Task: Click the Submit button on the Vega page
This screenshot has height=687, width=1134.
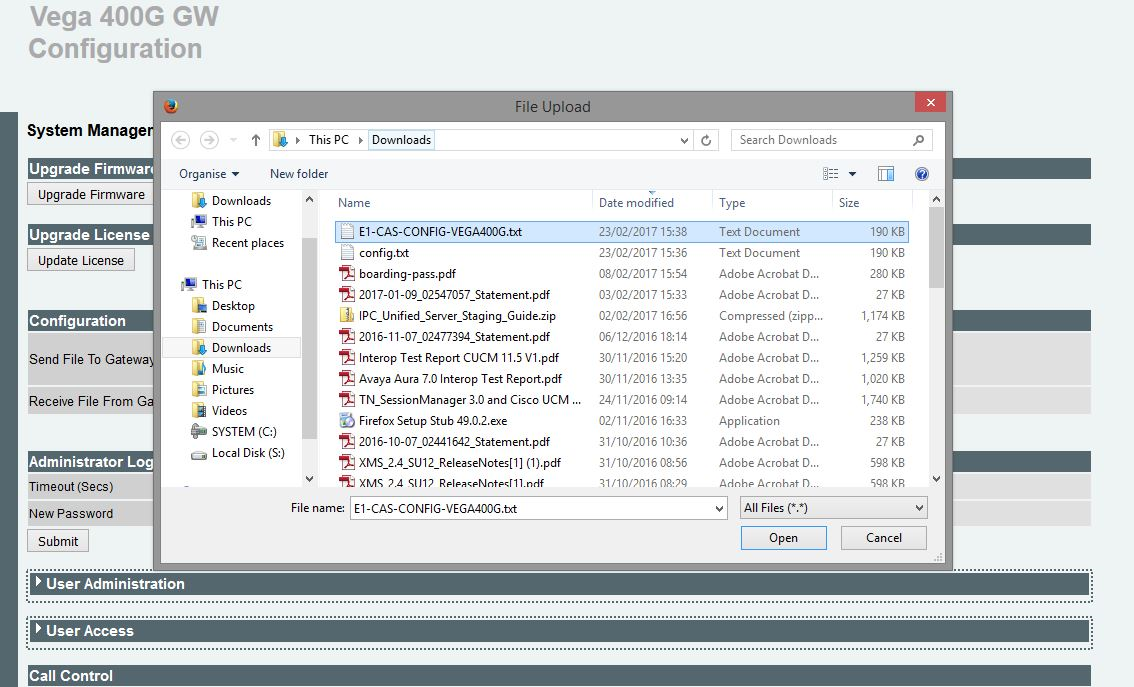Action: point(58,541)
